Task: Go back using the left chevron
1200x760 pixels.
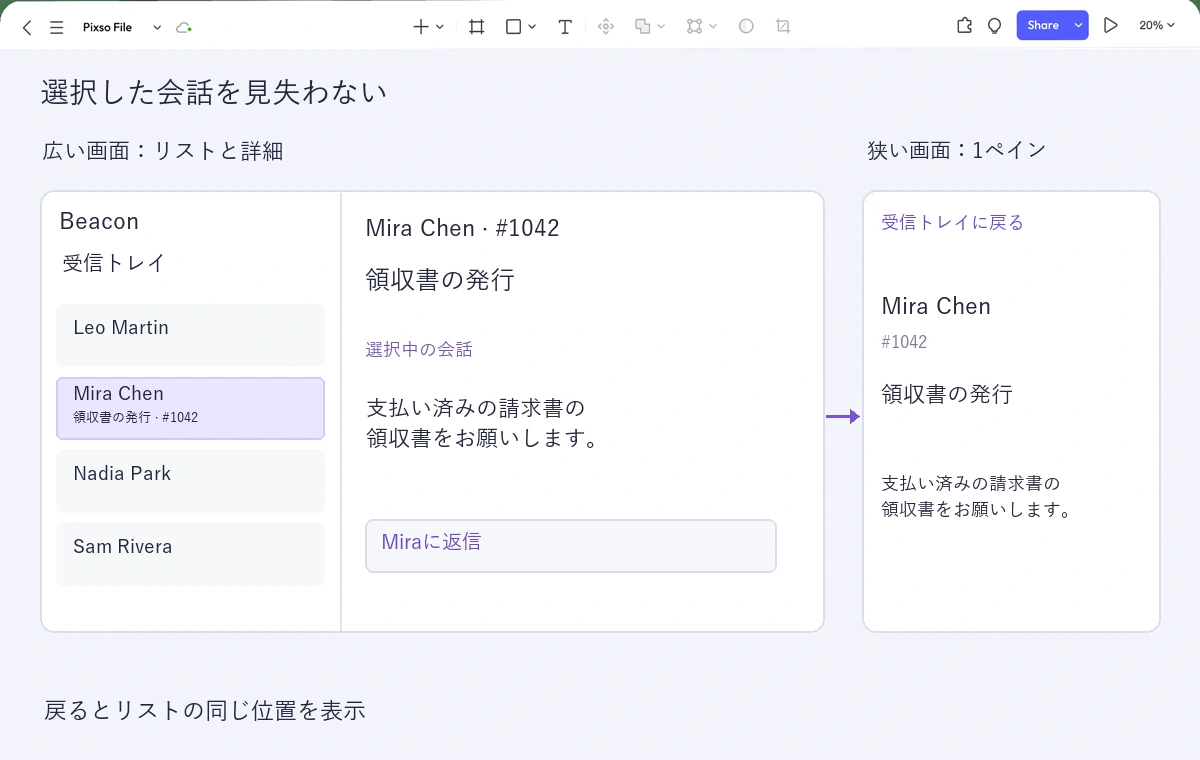Action: pos(27,28)
